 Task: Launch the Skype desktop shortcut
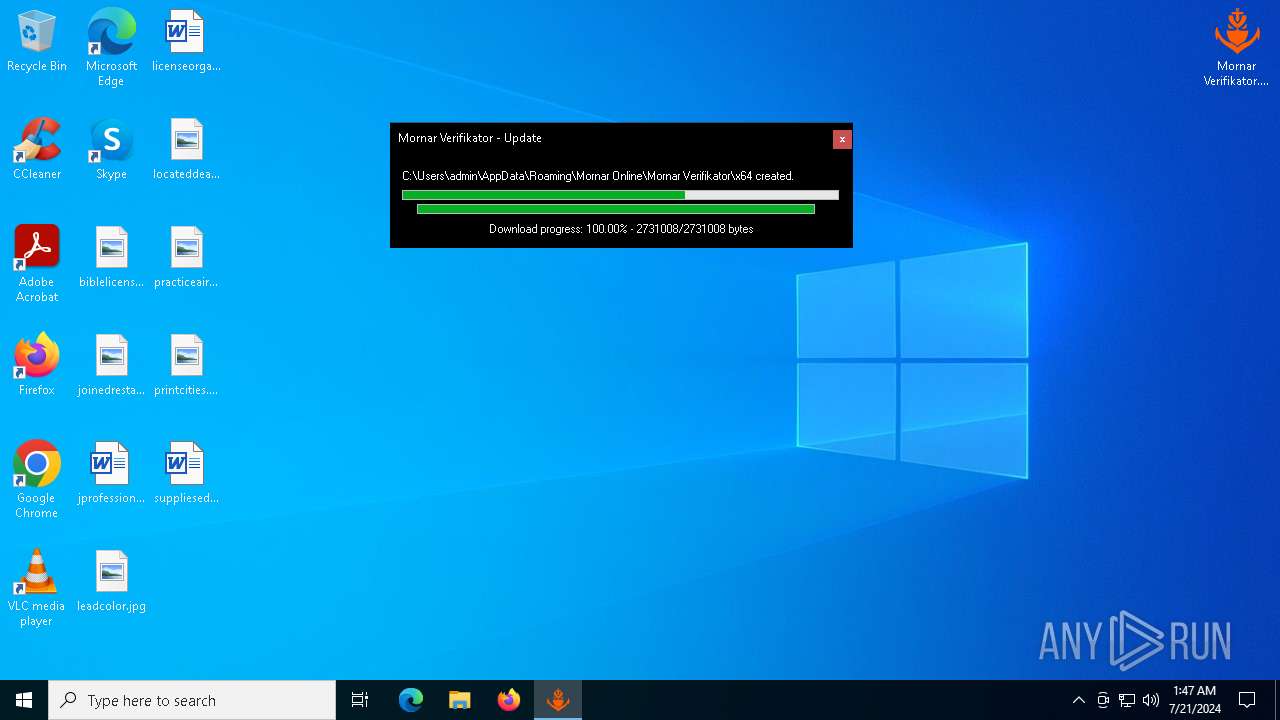click(x=111, y=150)
